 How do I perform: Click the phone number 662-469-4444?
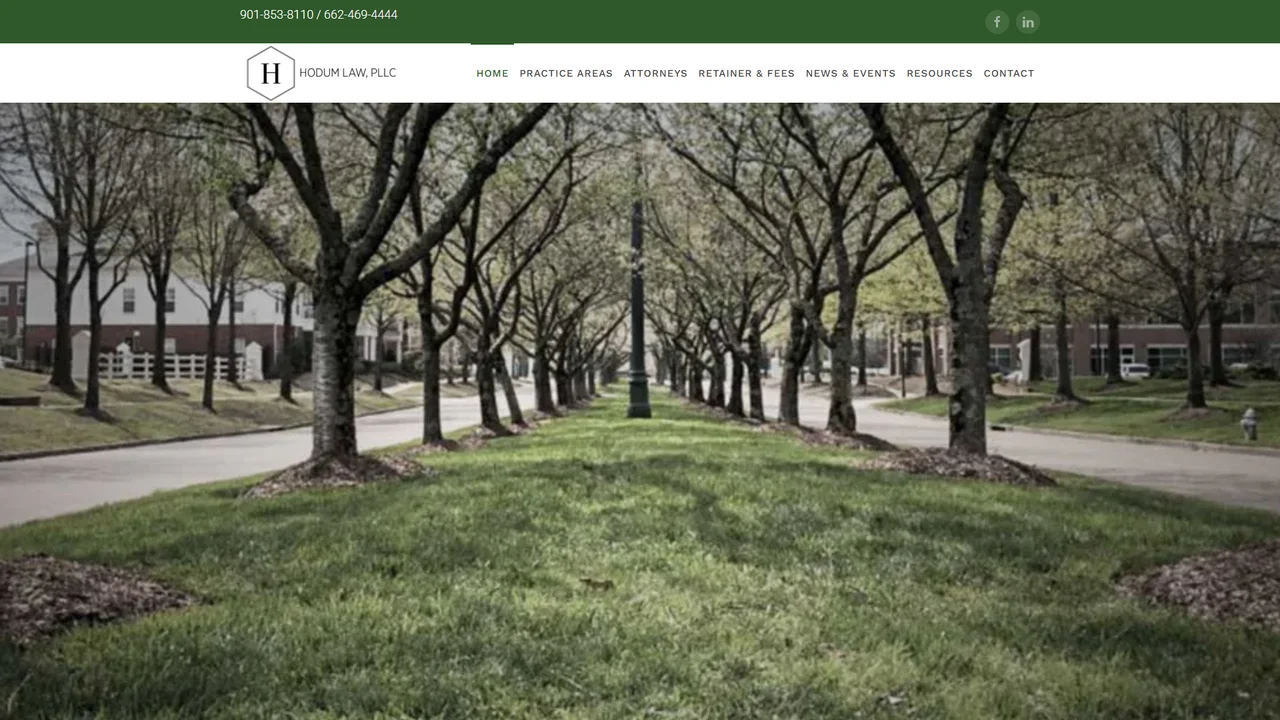click(361, 15)
